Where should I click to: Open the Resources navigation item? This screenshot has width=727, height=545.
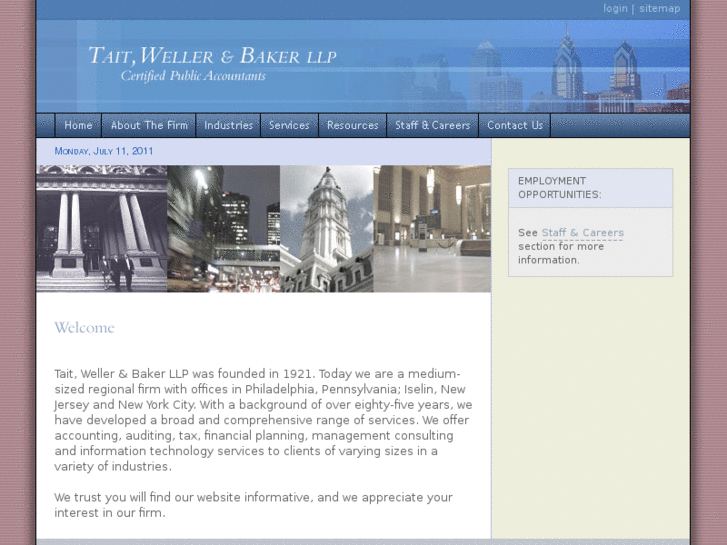(352, 125)
